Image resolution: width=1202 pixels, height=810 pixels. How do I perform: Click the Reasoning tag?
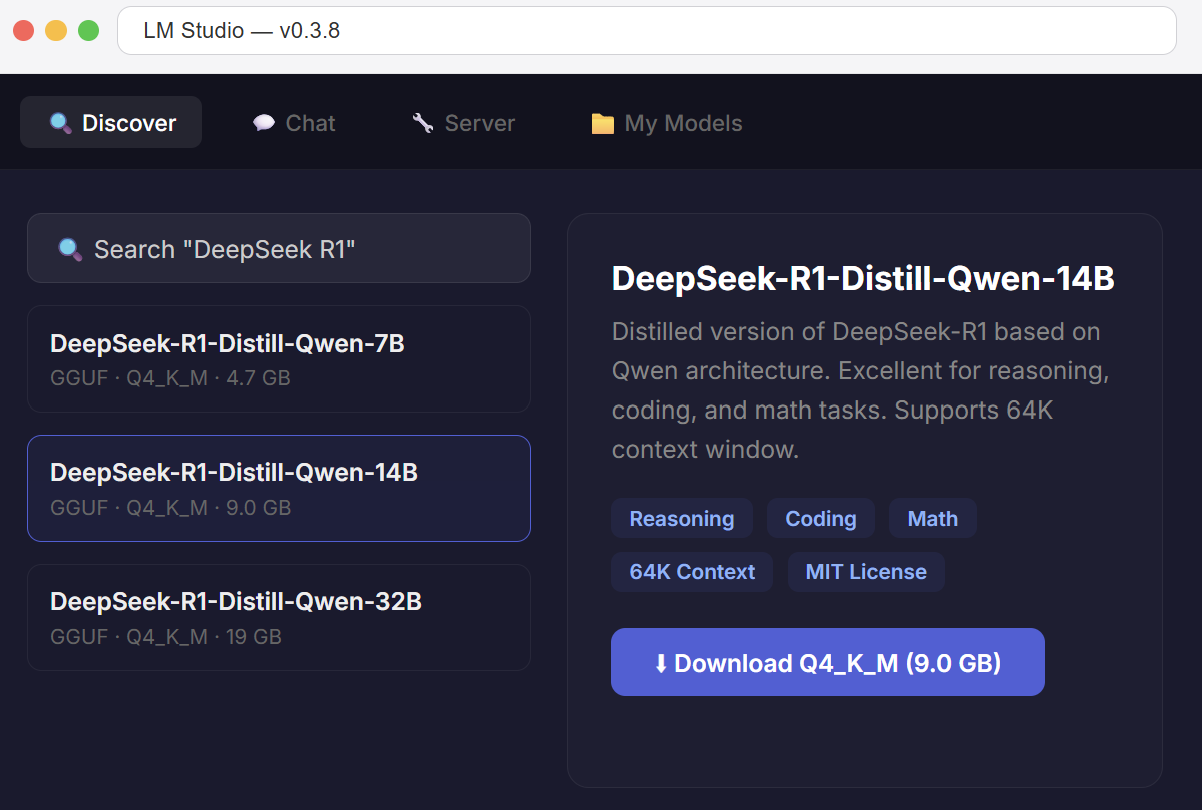[681, 519]
